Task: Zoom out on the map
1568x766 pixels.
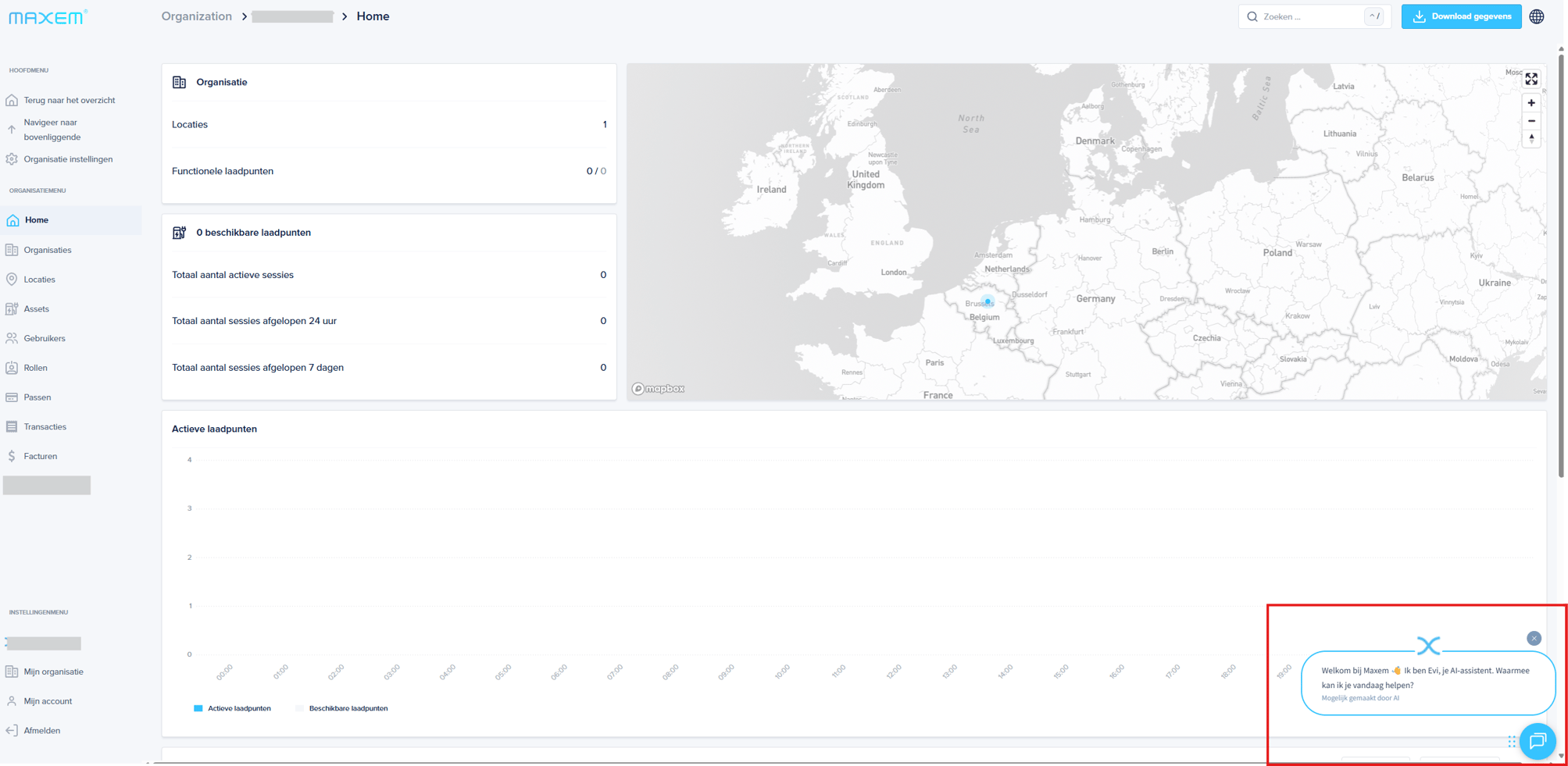Action: tap(1531, 121)
